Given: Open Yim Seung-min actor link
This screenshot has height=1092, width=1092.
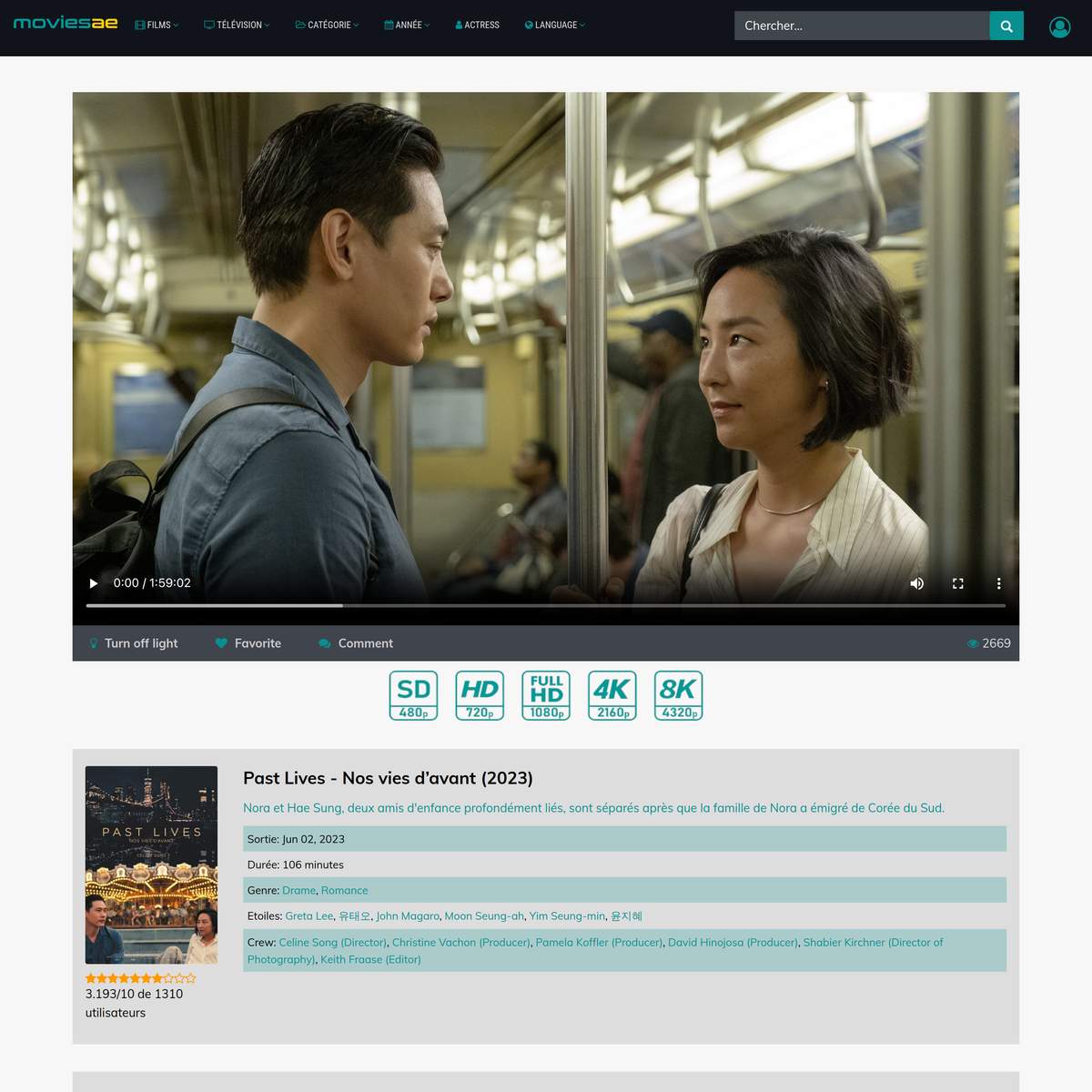Looking at the screenshot, I should pos(567,916).
